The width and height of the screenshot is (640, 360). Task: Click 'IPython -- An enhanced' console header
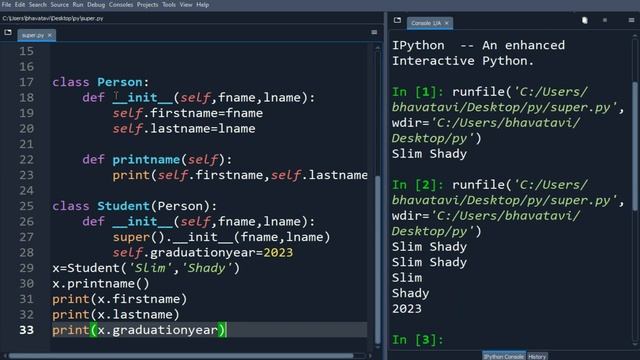pyautogui.click(x=478, y=45)
